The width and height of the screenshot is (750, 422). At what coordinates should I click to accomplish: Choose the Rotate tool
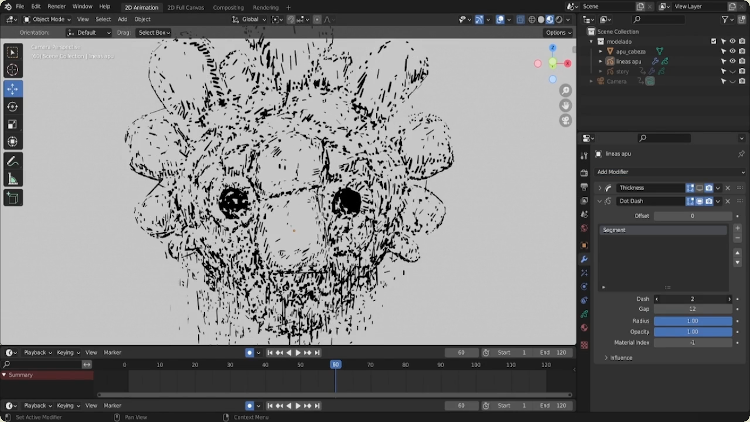point(13,107)
